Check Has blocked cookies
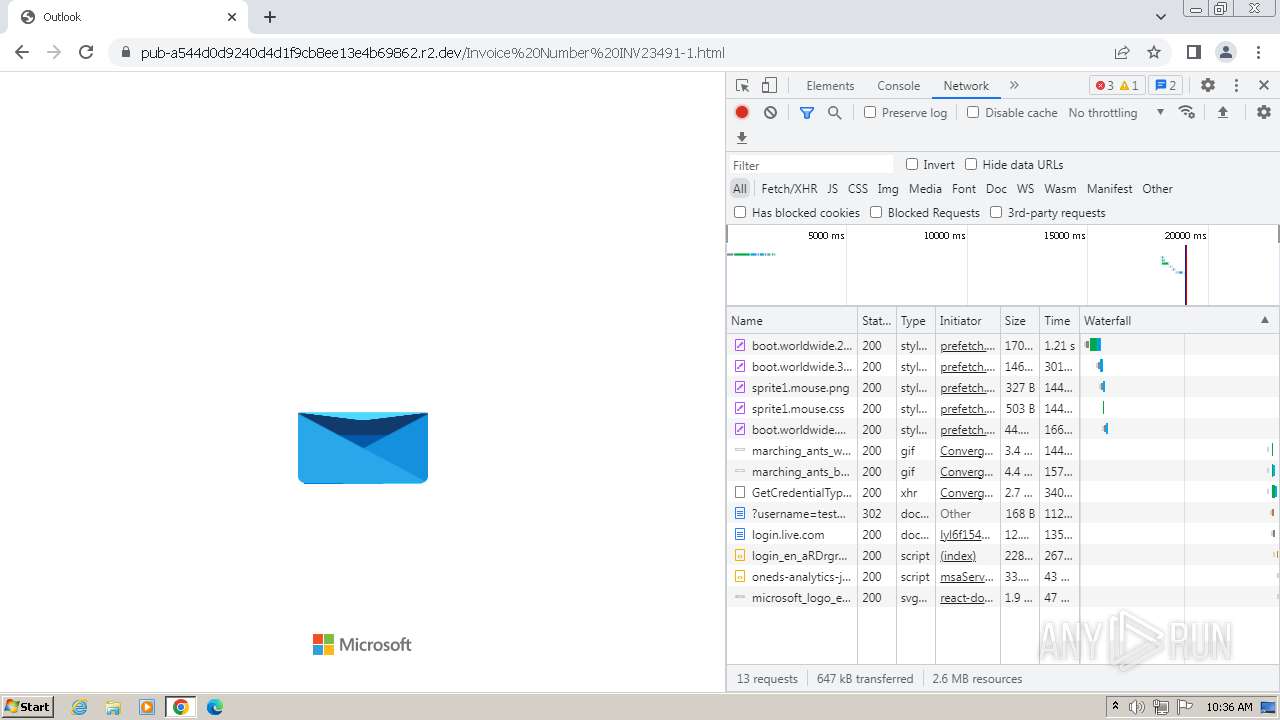This screenshot has height=720, width=1280. (740, 213)
